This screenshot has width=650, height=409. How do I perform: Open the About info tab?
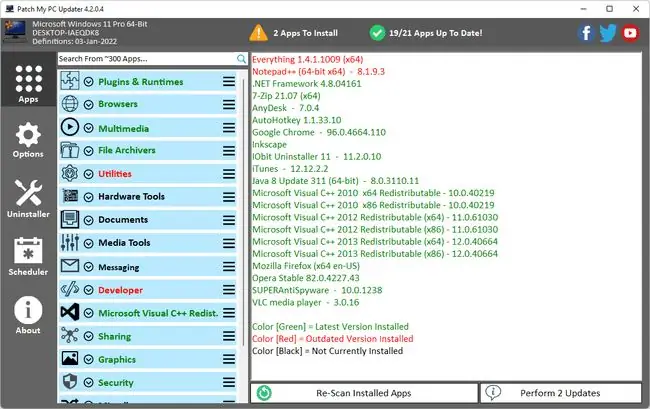pyautogui.click(x=28, y=315)
